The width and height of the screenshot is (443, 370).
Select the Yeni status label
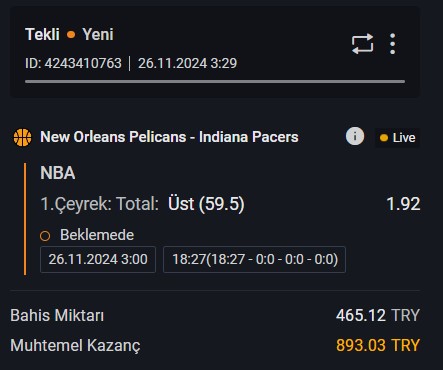(98, 35)
